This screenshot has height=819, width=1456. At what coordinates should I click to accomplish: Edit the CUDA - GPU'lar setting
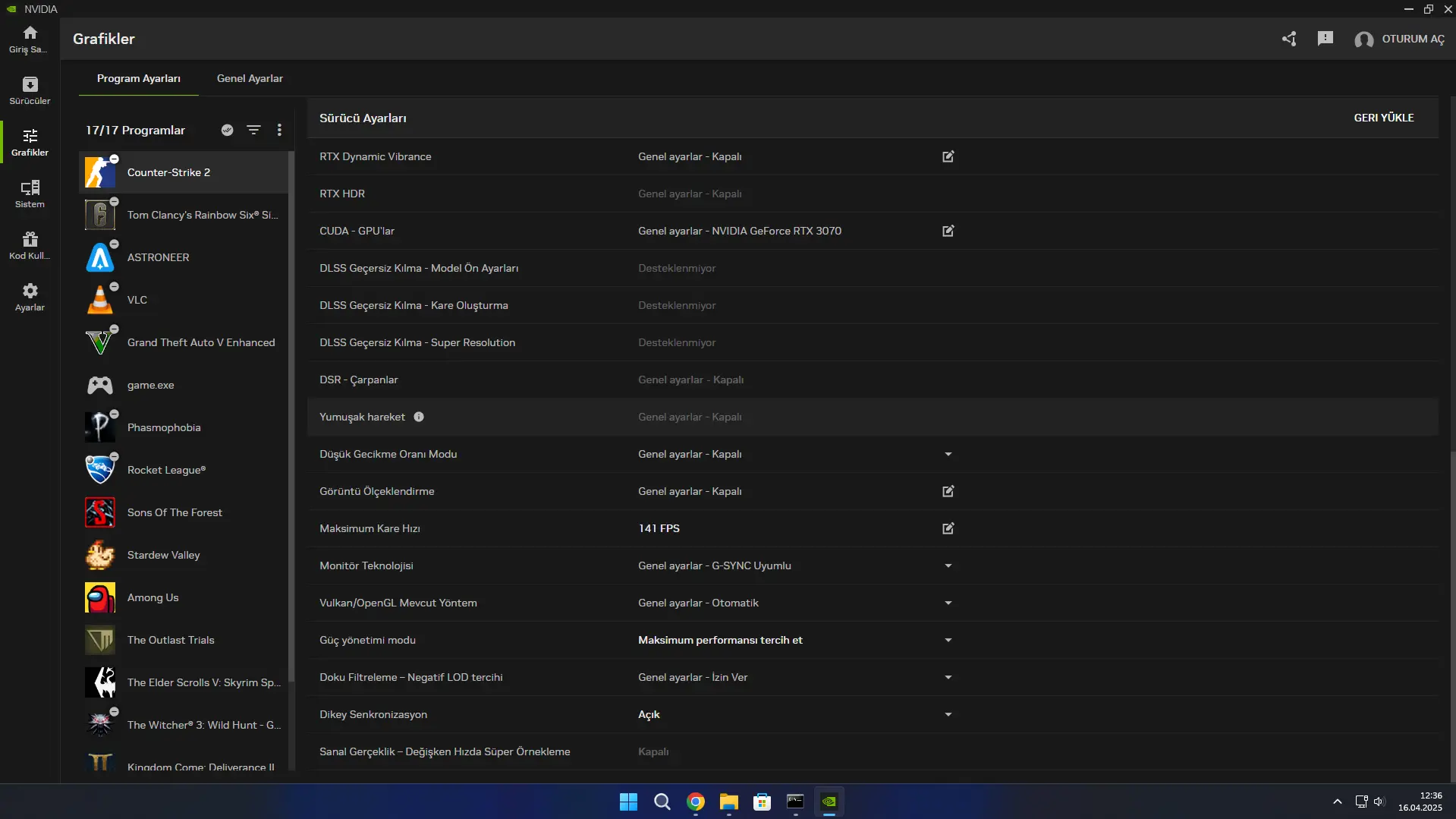(948, 231)
